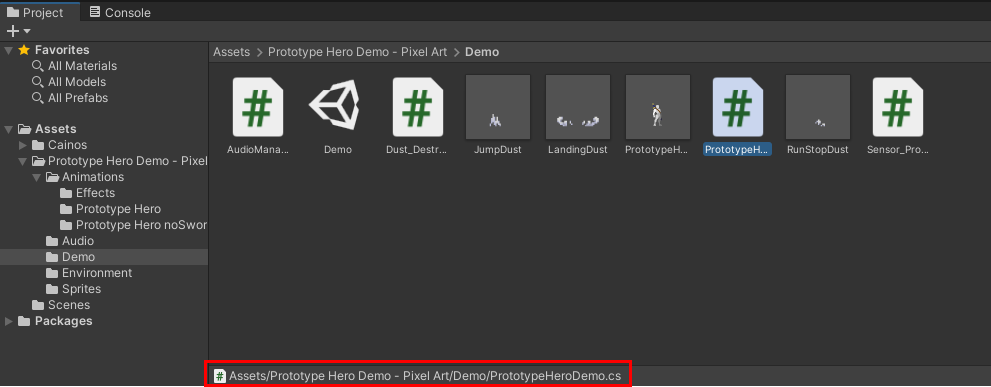Click the script icon in the footer path bar
Screen dimensions: 991x387
(x=220, y=376)
